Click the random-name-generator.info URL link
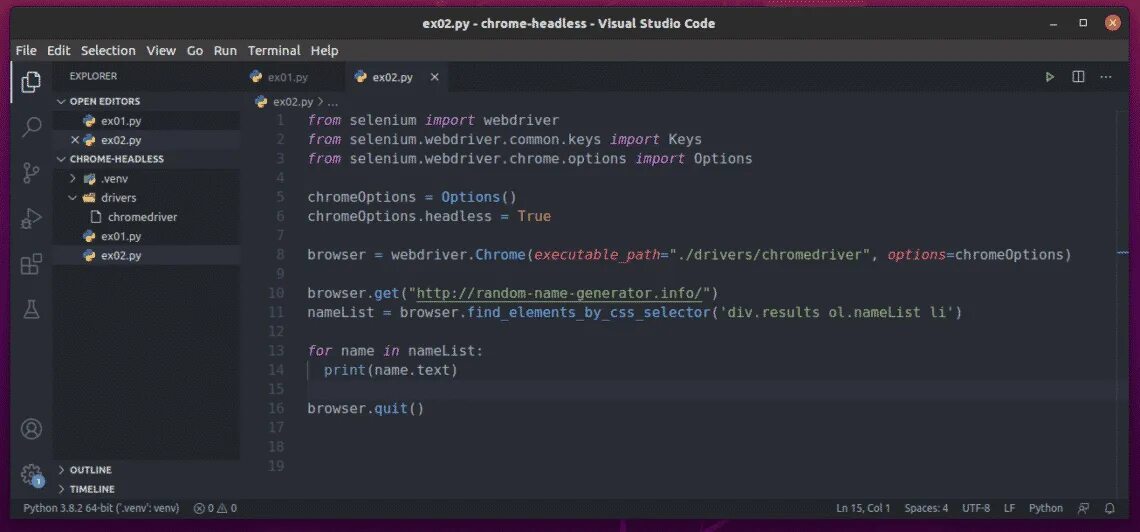Image resolution: width=1140 pixels, height=532 pixels. [560, 294]
